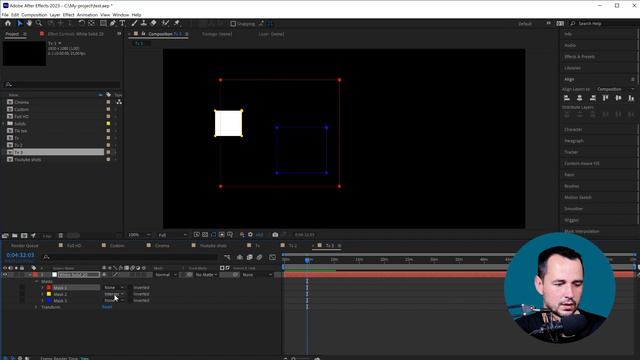Open Mask 3 mode dropdown
The width and height of the screenshot is (640, 360).
point(113,300)
